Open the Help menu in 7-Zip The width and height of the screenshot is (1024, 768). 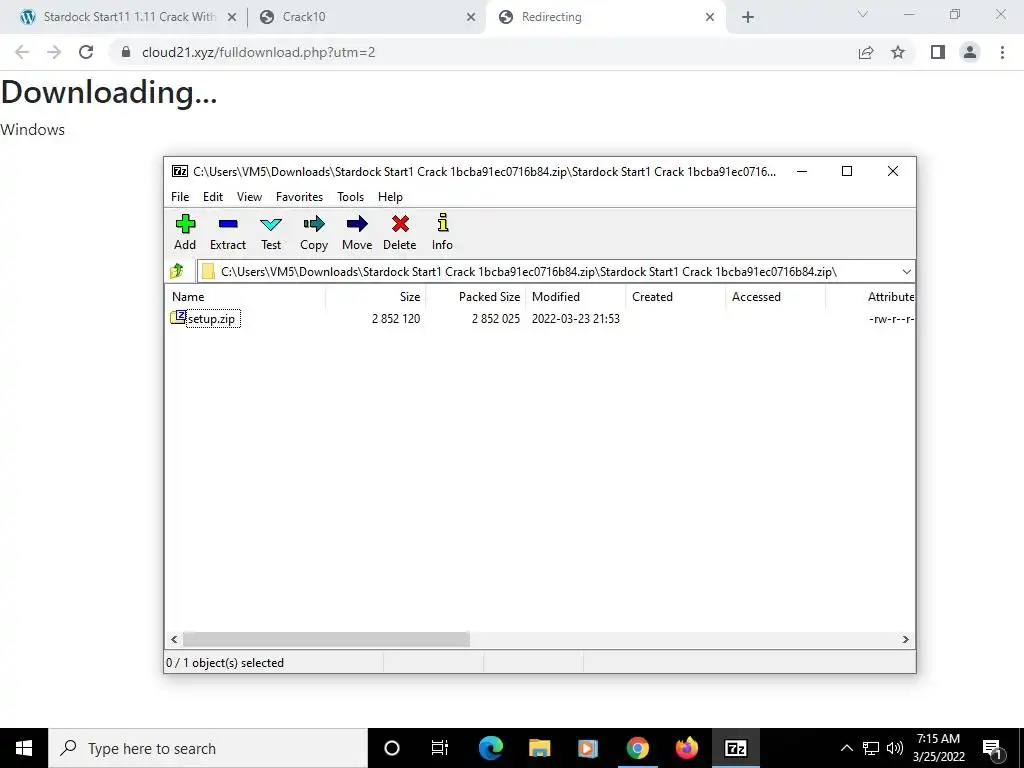391,197
